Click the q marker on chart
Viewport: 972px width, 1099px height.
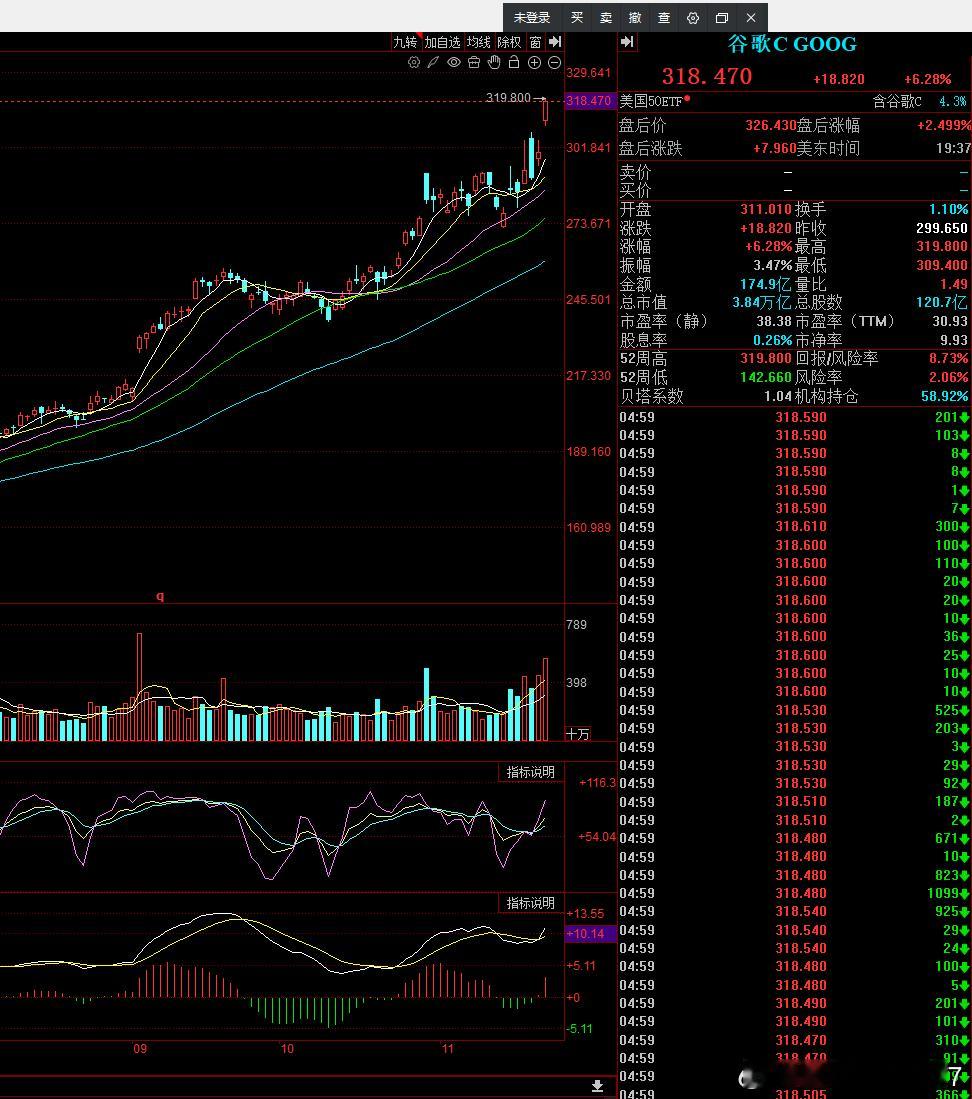[x=160, y=596]
